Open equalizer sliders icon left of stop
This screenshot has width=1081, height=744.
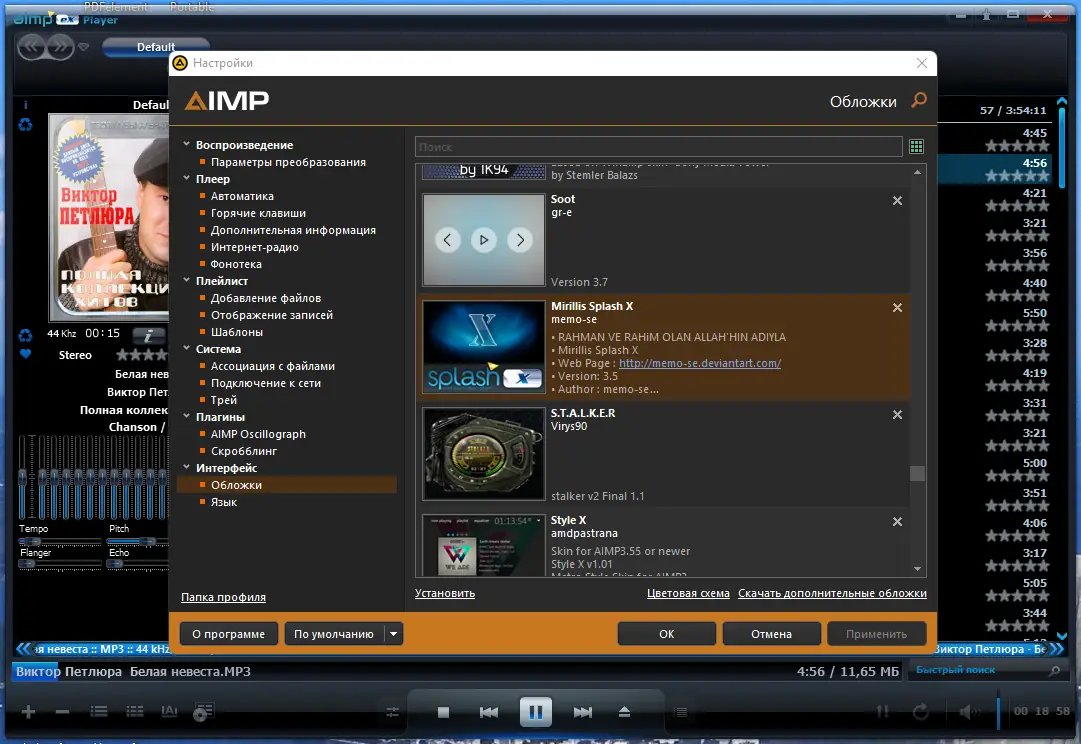[393, 712]
